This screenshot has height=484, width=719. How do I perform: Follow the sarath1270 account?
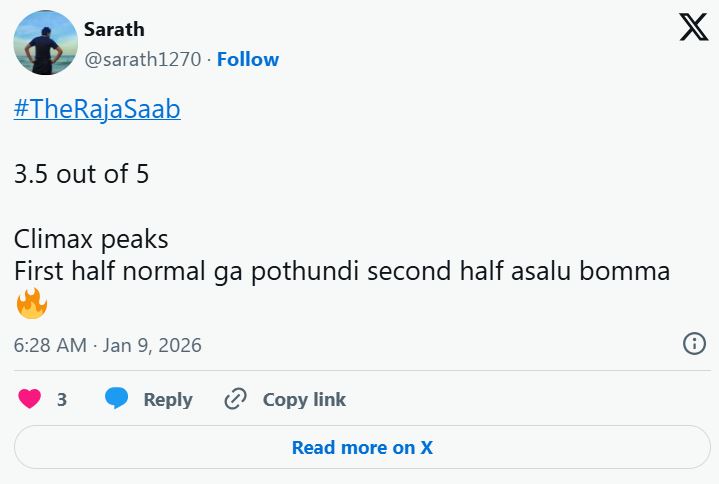point(248,59)
